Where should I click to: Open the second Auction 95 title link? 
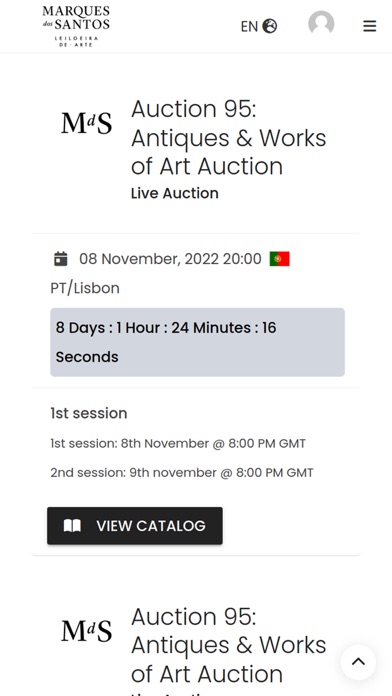pos(229,645)
